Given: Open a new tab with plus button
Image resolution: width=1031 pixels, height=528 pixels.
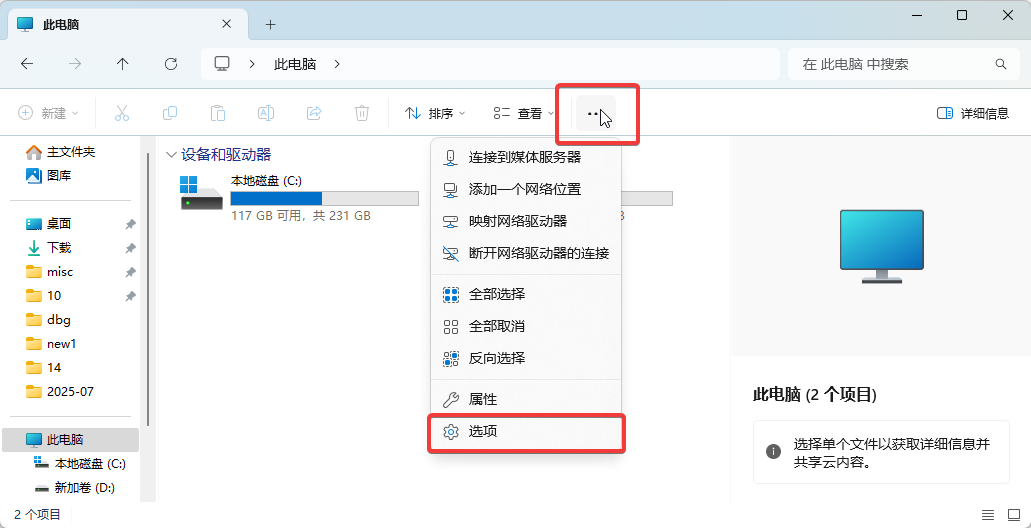Looking at the screenshot, I should point(270,25).
